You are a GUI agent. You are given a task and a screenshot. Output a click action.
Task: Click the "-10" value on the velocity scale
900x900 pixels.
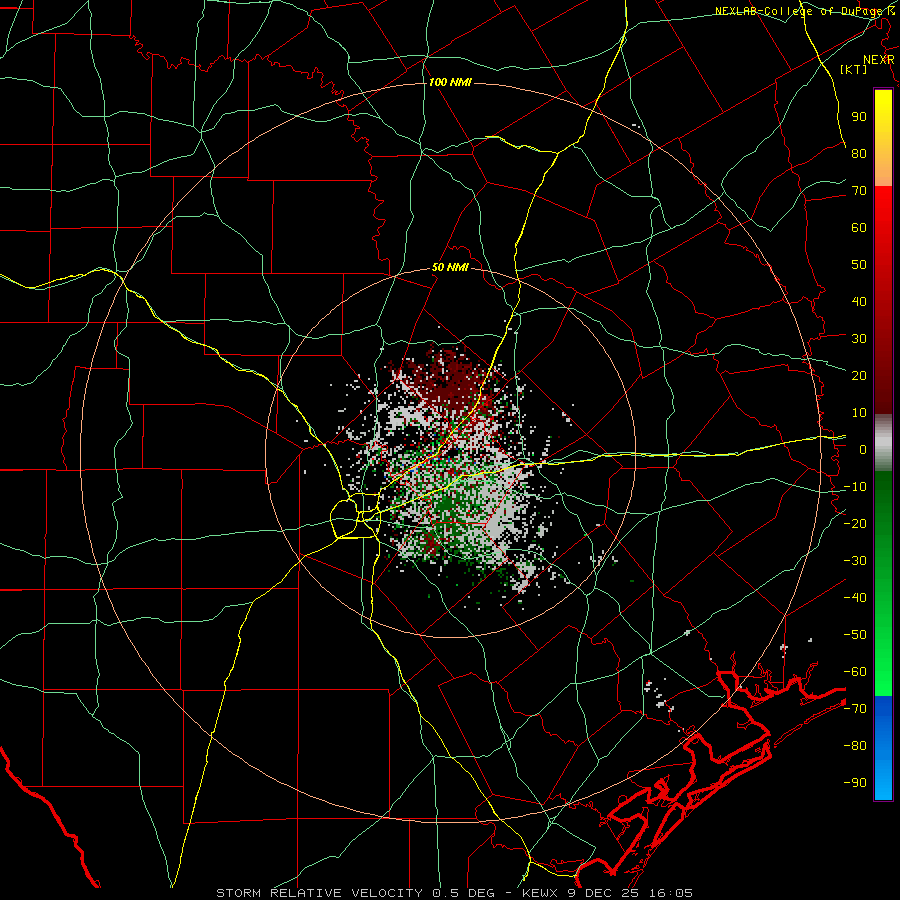coord(855,487)
